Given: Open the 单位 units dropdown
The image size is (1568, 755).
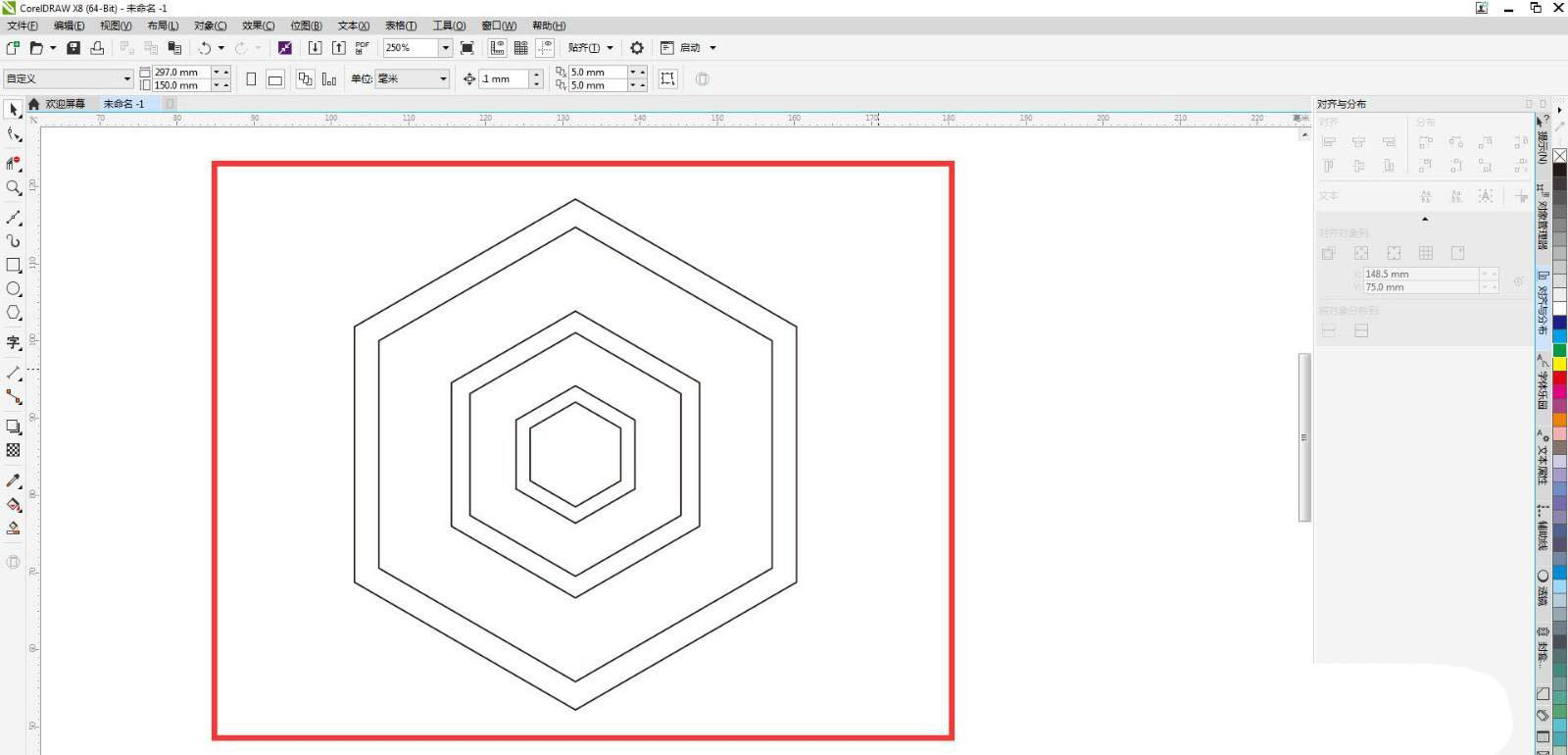Looking at the screenshot, I should (443, 79).
